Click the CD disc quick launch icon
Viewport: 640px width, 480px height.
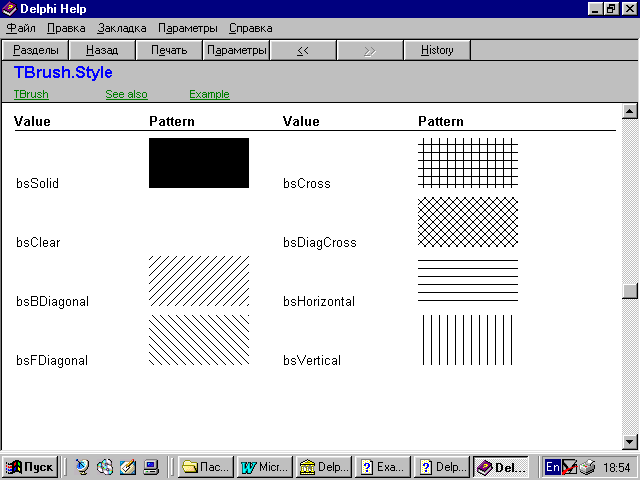[105, 467]
